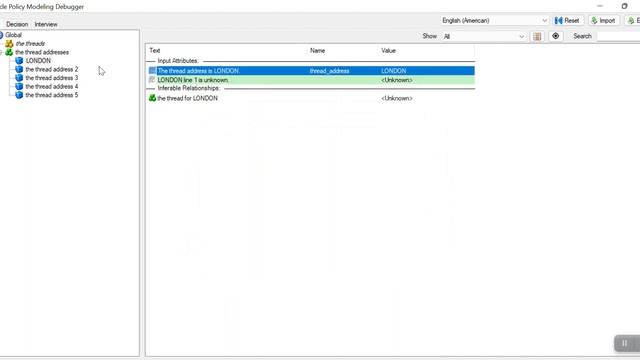The width and height of the screenshot is (640, 360).
Task: Click the thread addresses group icon
Action: (x=9, y=52)
